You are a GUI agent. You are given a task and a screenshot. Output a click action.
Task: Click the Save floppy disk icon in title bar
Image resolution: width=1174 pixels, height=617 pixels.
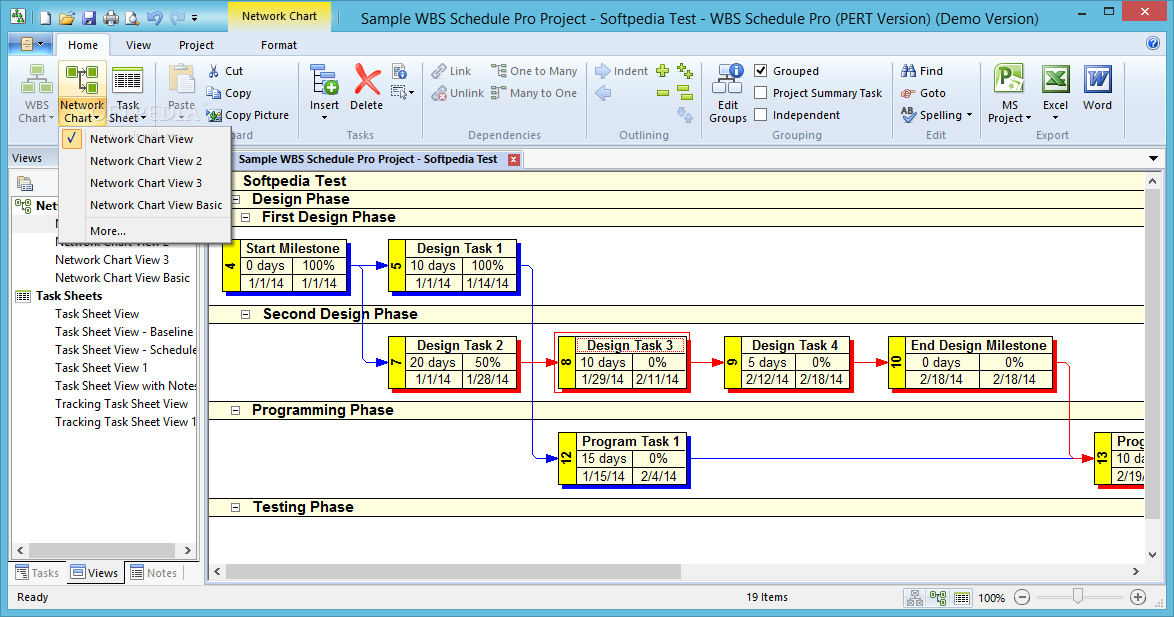tap(89, 17)
